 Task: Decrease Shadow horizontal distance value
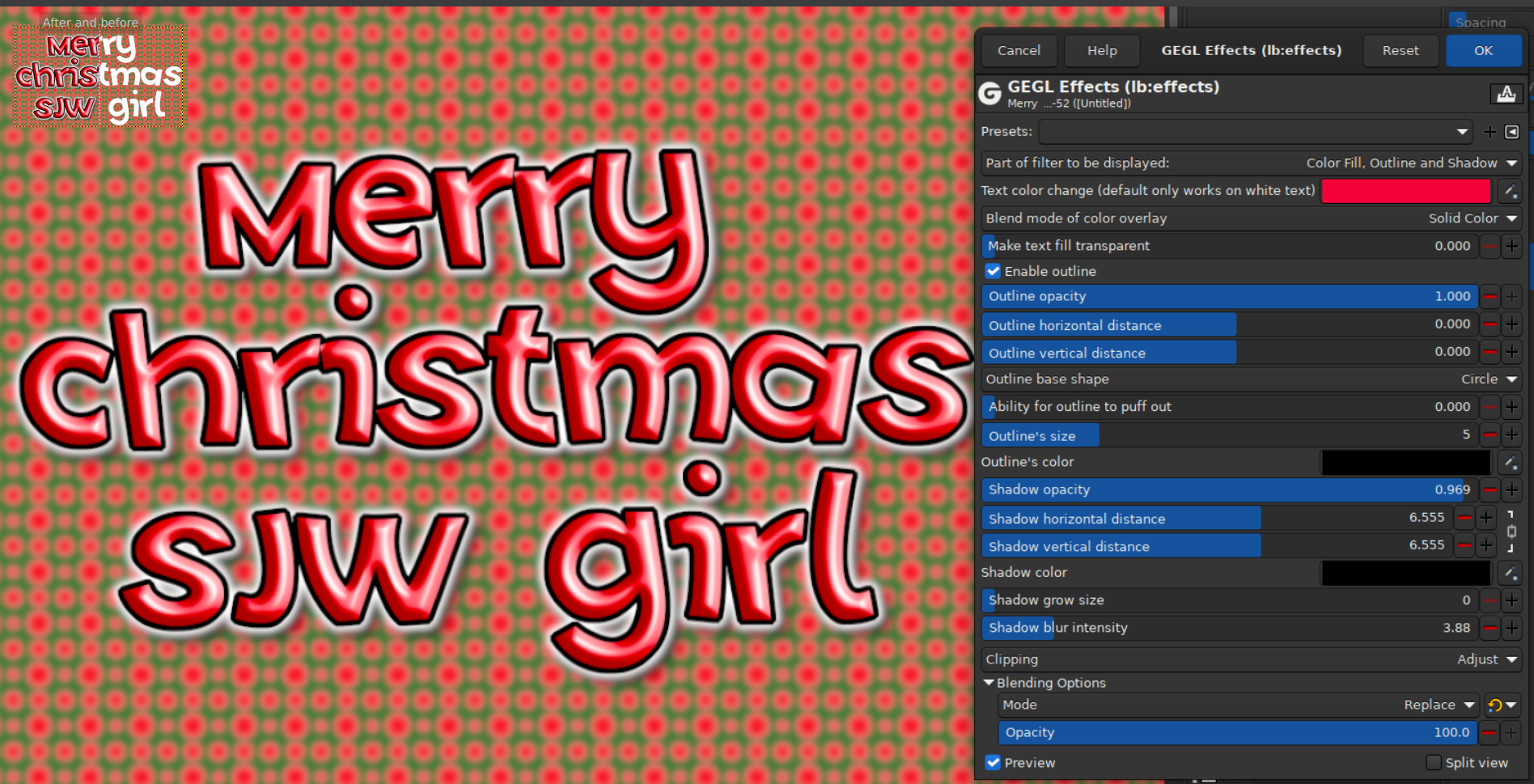pos(1464,518)
